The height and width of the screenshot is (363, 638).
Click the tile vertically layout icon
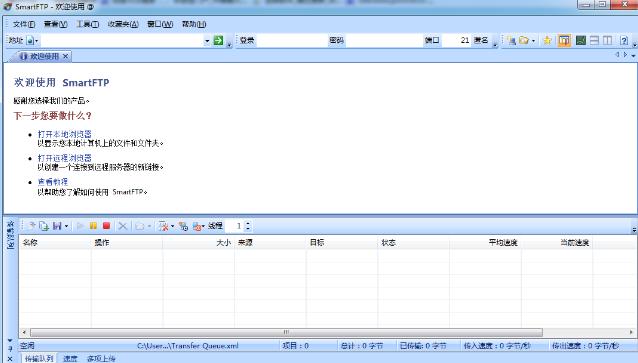pos(607,40)
